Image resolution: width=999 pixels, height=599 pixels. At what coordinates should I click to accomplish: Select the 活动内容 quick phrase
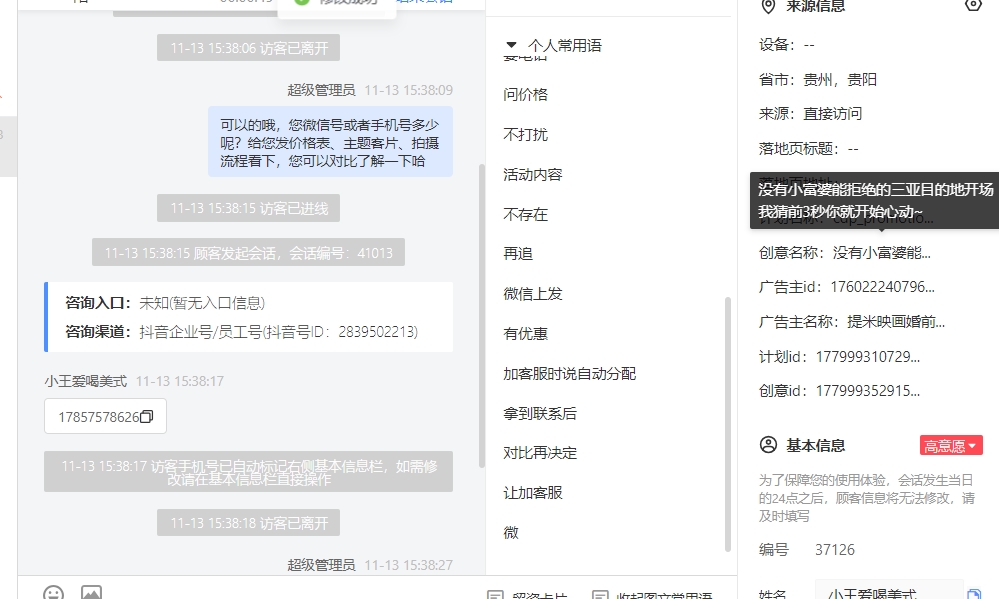pos(533,175)
